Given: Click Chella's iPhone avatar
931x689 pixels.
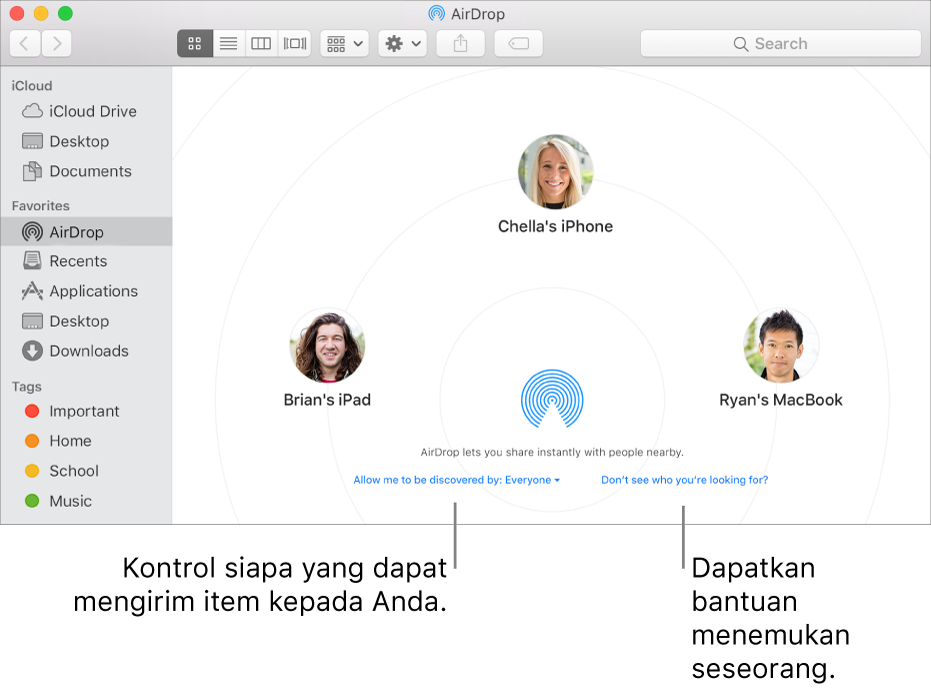Looking at the screenshot, I should (x=555, y=172).
